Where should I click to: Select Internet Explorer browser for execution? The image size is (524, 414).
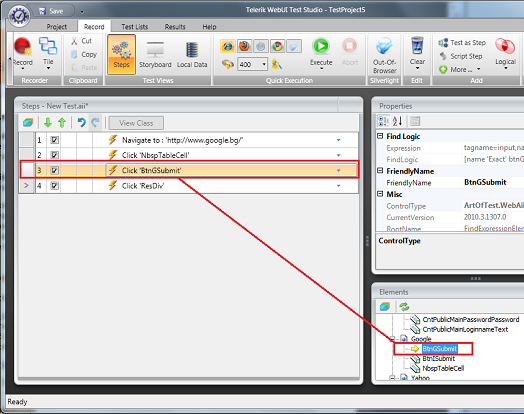[x=228, y=46]
